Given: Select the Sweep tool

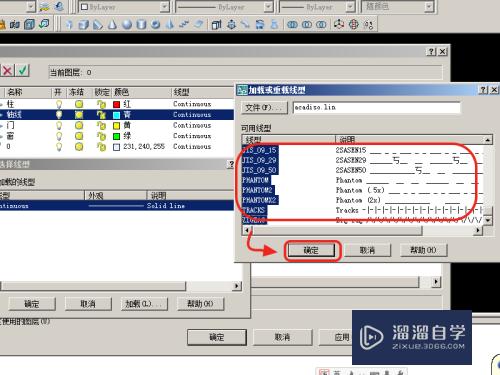Looking at the screenshot, I should pos(246,24).
